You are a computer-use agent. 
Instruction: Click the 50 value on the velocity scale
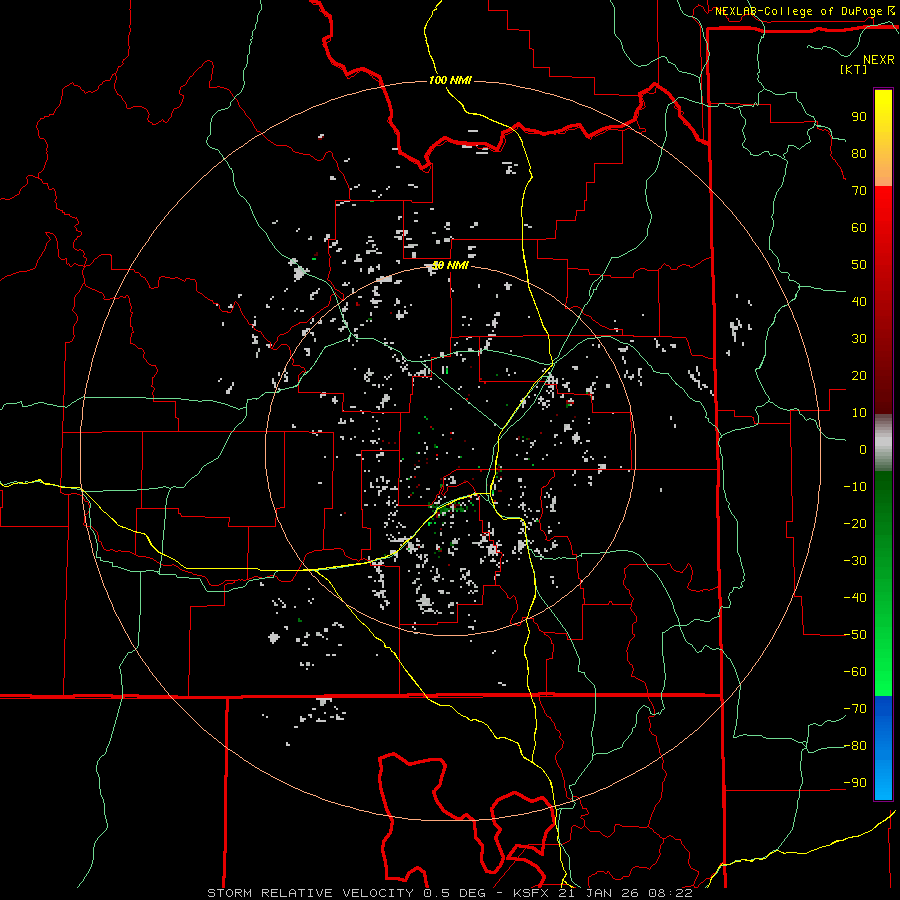pyautogui.click(x=859, y=265)
